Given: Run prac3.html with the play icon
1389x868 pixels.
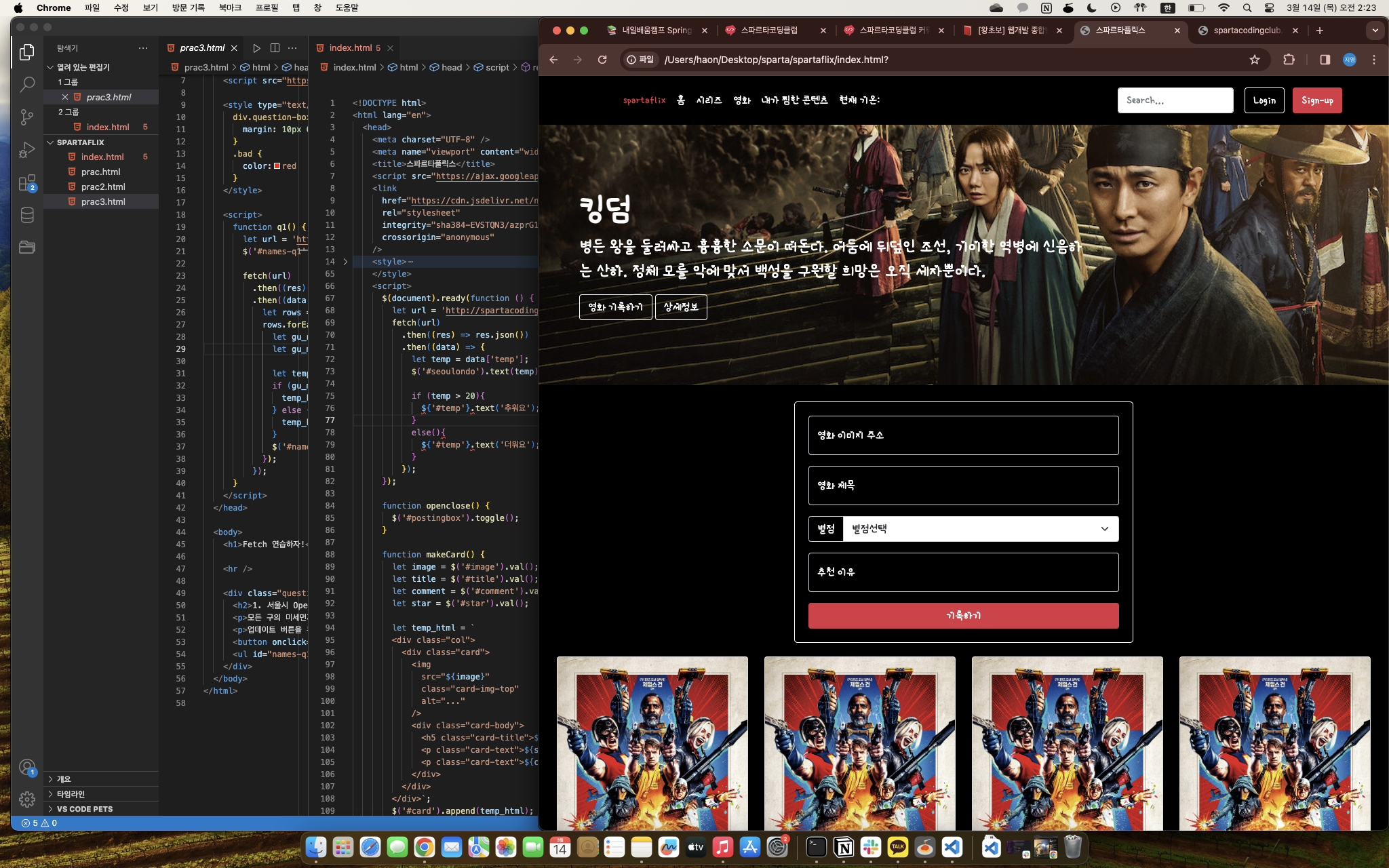Looking at the screenshot, I should tap(256, 48).
